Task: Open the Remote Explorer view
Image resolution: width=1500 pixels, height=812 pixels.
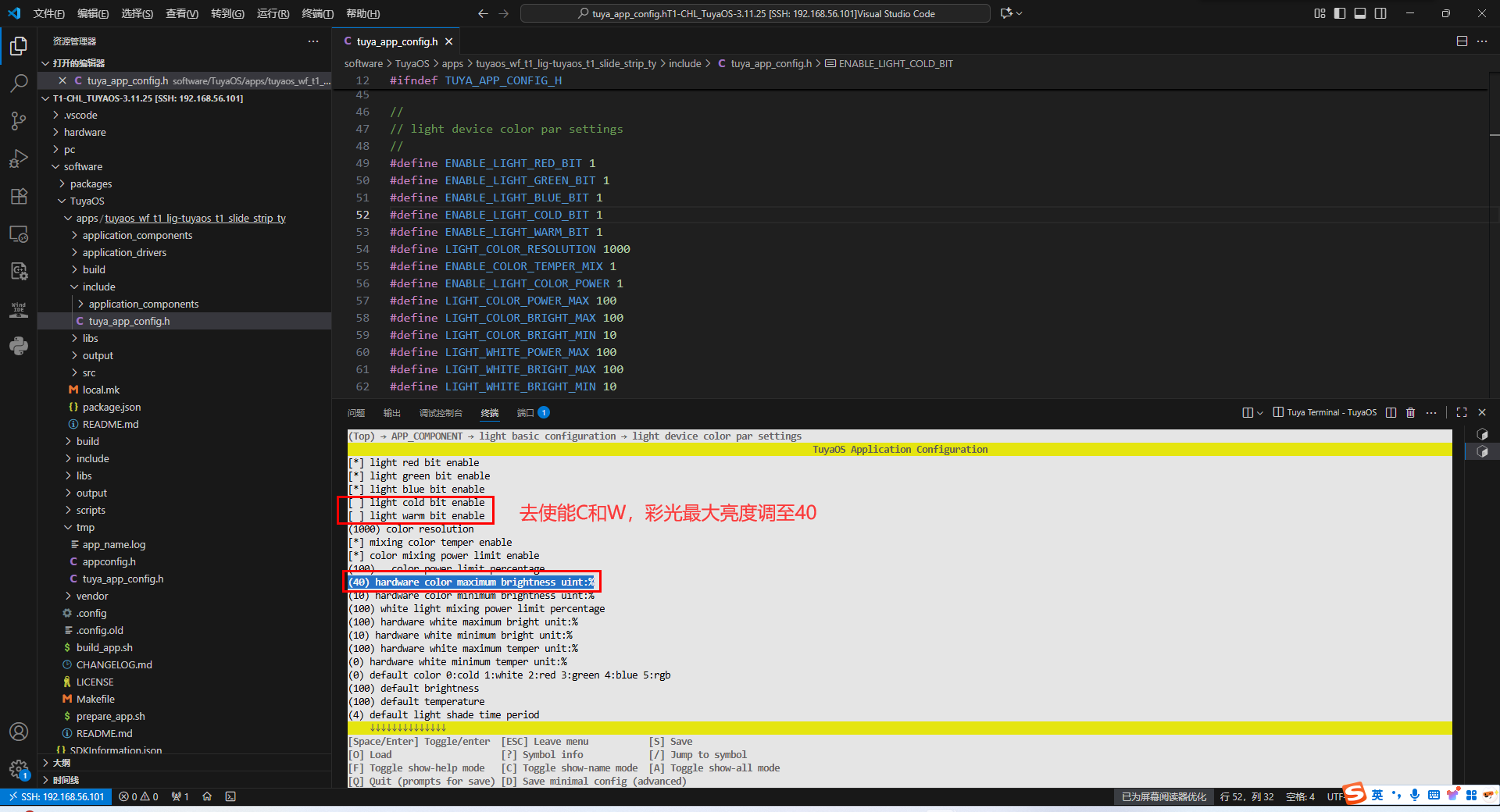Action: [x=19, y=233]
